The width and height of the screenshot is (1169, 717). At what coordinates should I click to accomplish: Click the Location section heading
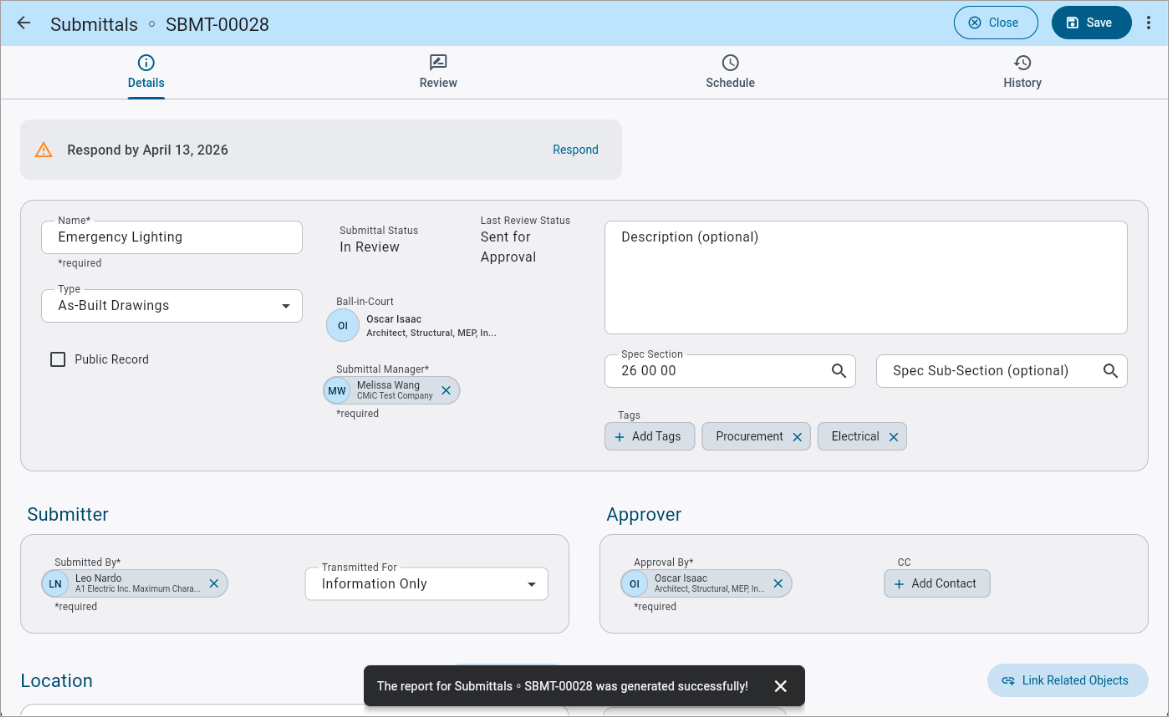pyautogui.click(x=57, y=680)
